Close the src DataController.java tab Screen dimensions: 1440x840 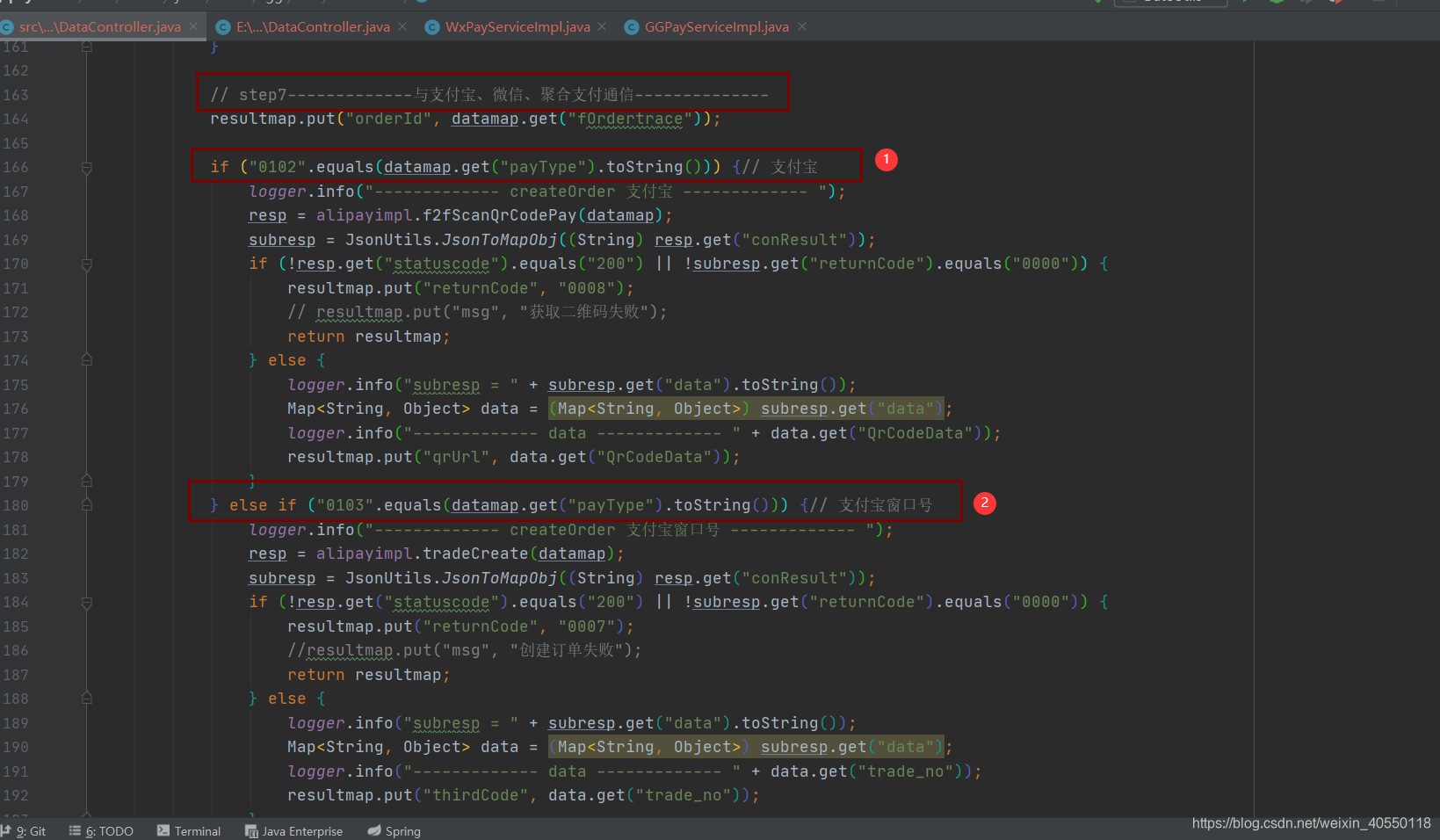[193, 27]
